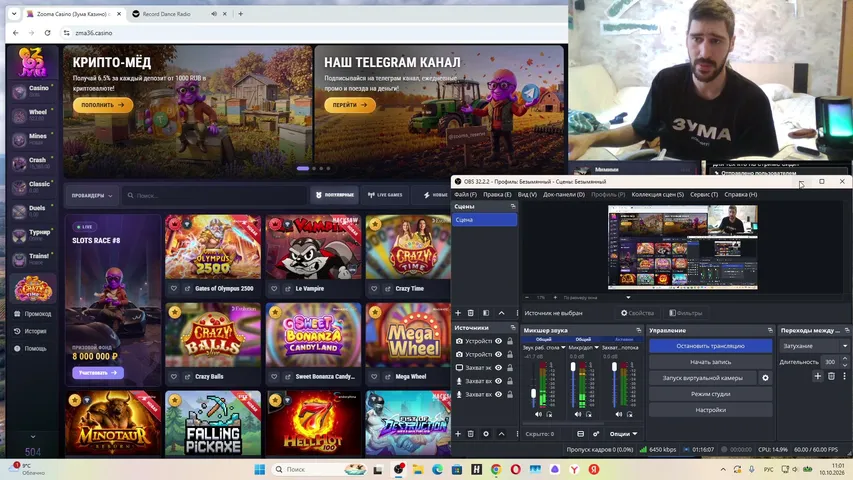This screenshot has width=853, height=480.
Task: Open the Вид menu in OBS
Action: [527, 194]
